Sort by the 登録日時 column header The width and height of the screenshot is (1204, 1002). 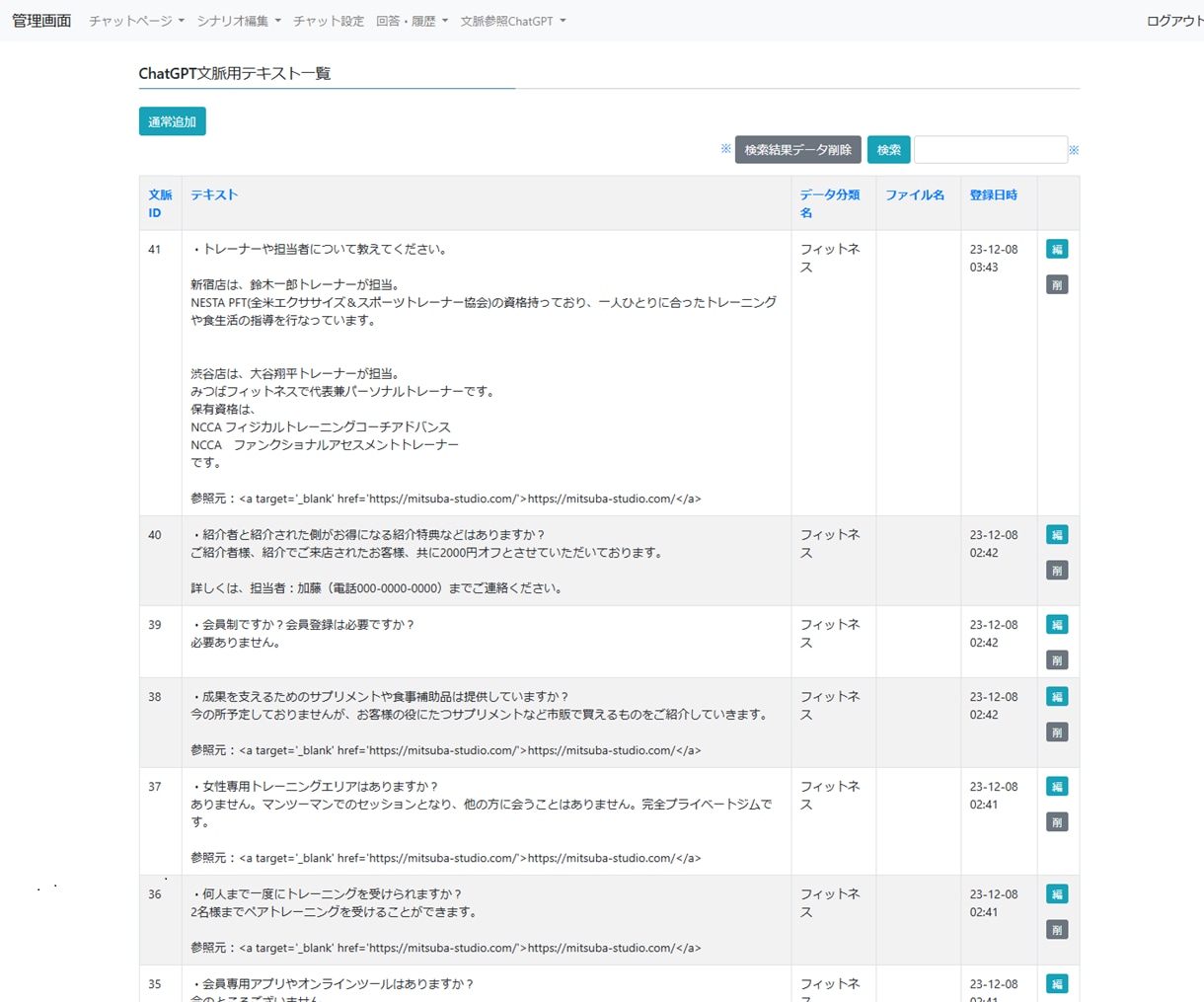[993, 194]
